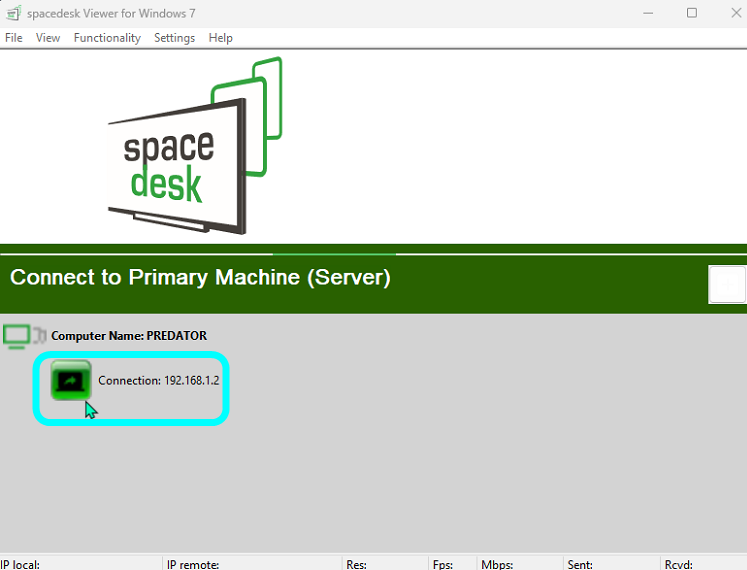Click the plus button to add a server
747x570 pixels.
click(727, 285)
